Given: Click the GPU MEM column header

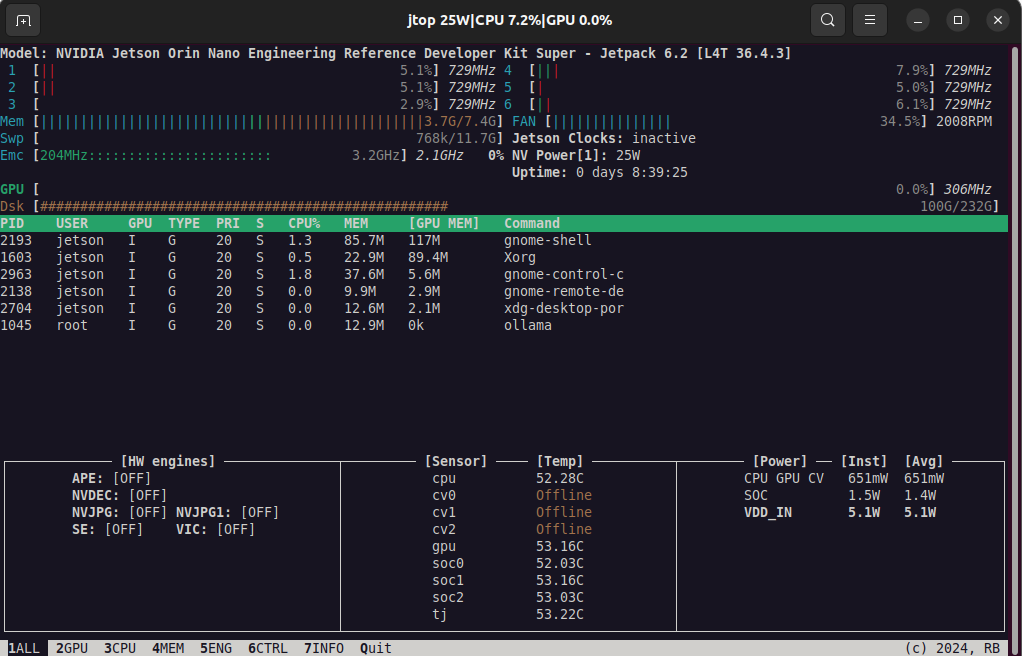Looking at the screenshot, I should click(444, 223).
